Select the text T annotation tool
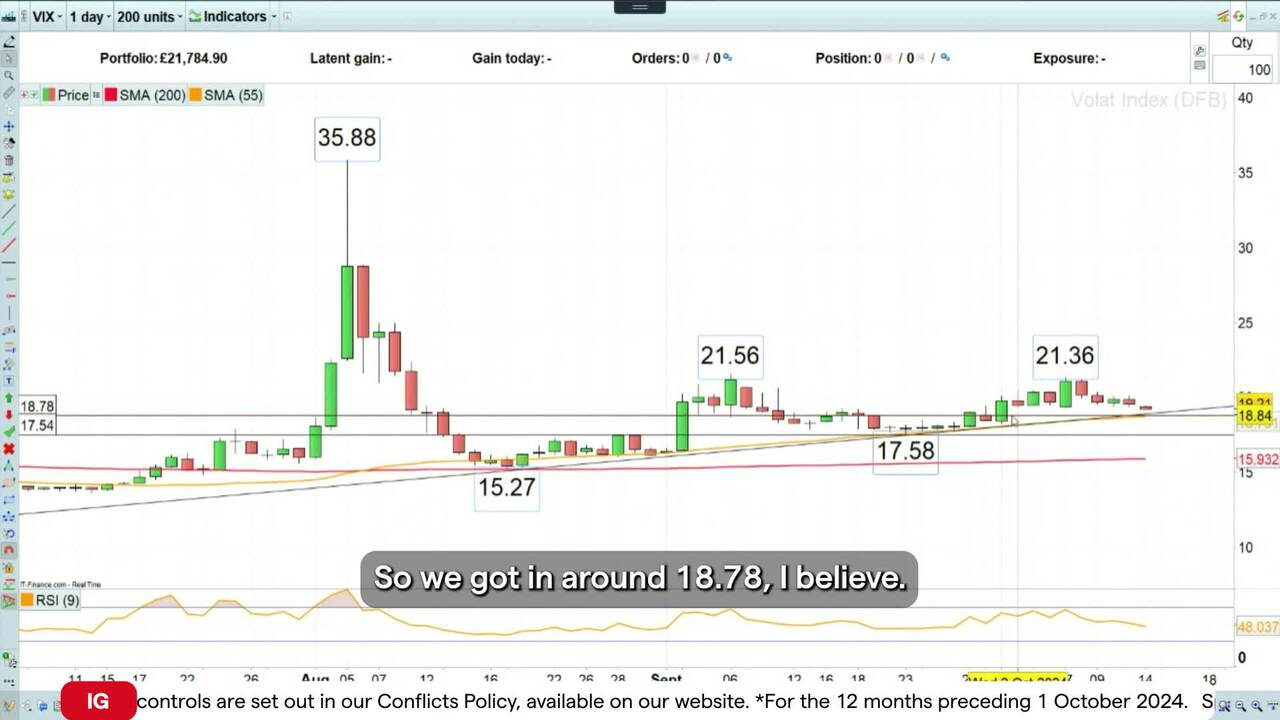This screenshot has width=1280, height=720. click(x=9, y=381)
